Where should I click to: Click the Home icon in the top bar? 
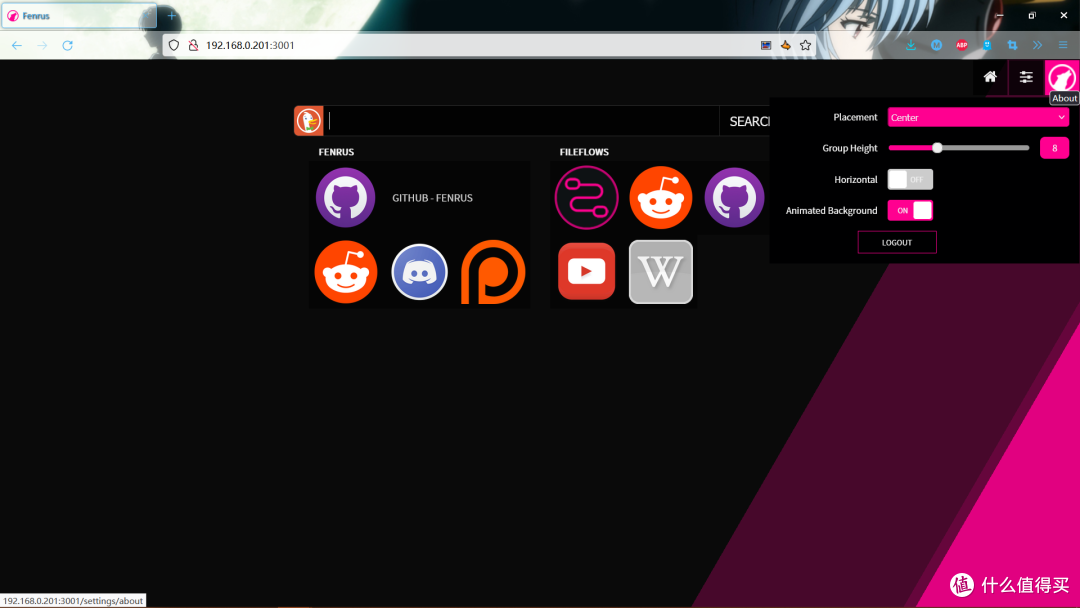coord(989,77)
